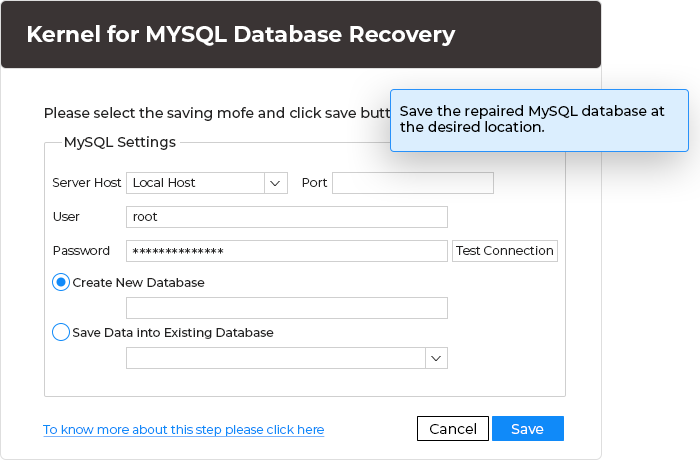Expand the Server Host dropdown arrow
The image size is (700, 460).
[275, 183]
